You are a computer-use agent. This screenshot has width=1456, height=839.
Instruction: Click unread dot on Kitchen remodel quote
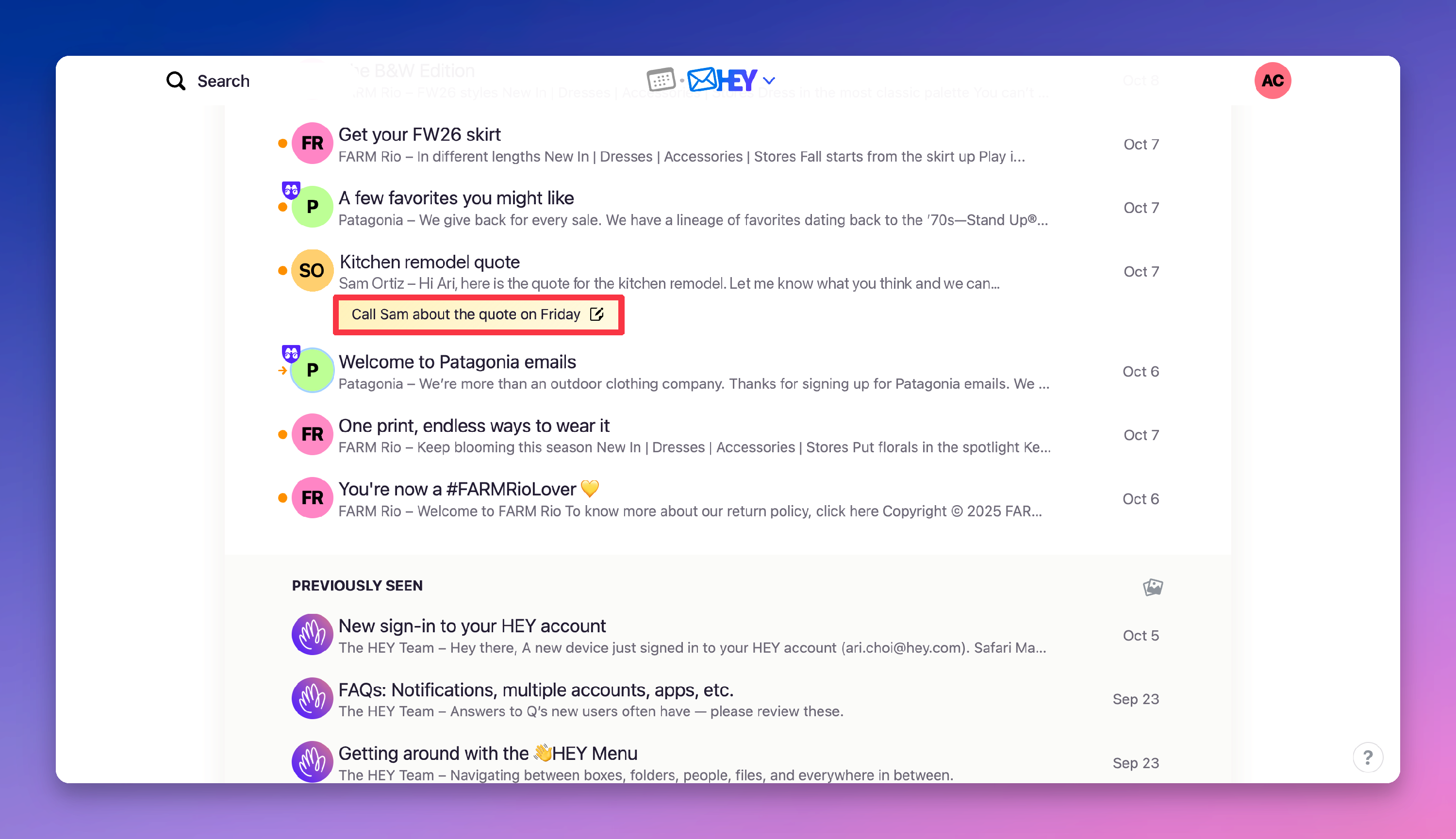pos(282,270)
